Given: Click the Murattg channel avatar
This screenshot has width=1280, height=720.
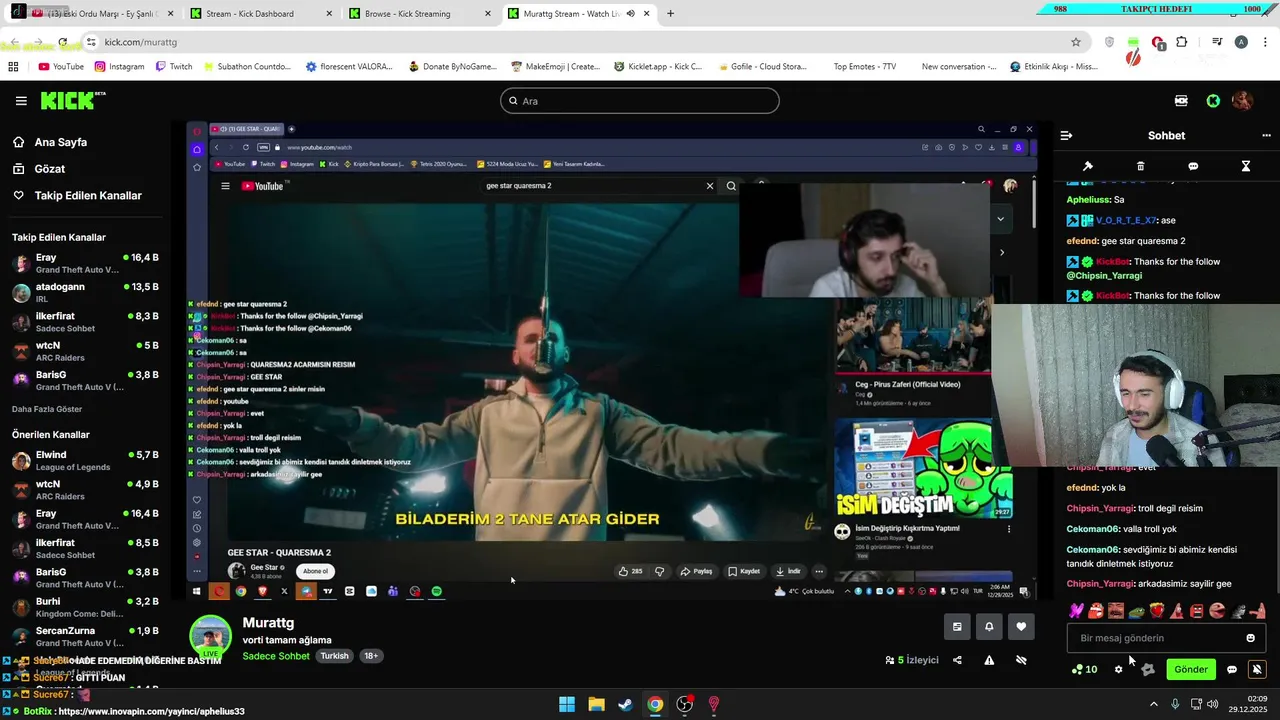Looking at the screenshot, I should click(x=211, y=636).
